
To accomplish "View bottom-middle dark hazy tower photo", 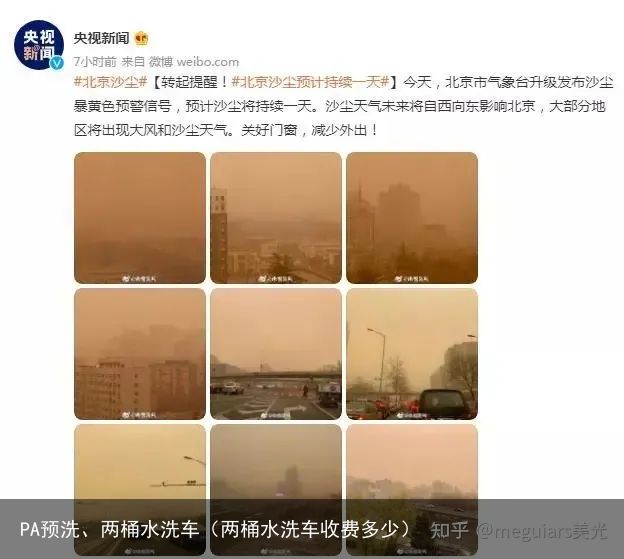I will coord(276,490).
